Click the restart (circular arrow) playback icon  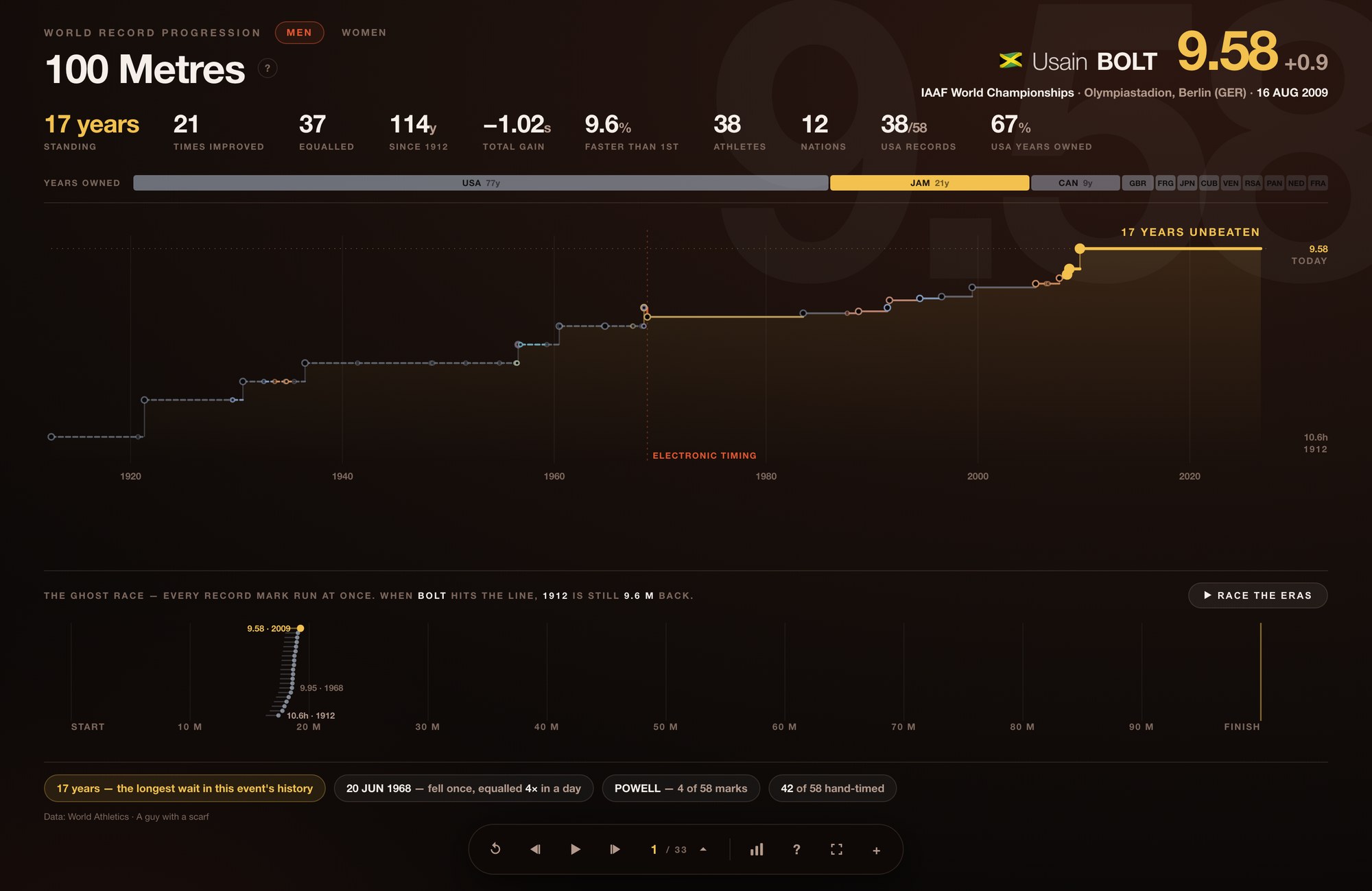click(x=495, y=849)
